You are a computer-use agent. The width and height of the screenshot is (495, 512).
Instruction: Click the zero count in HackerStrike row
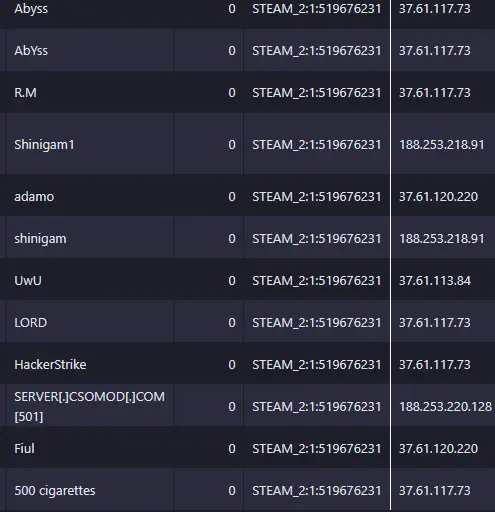point(232,365)
